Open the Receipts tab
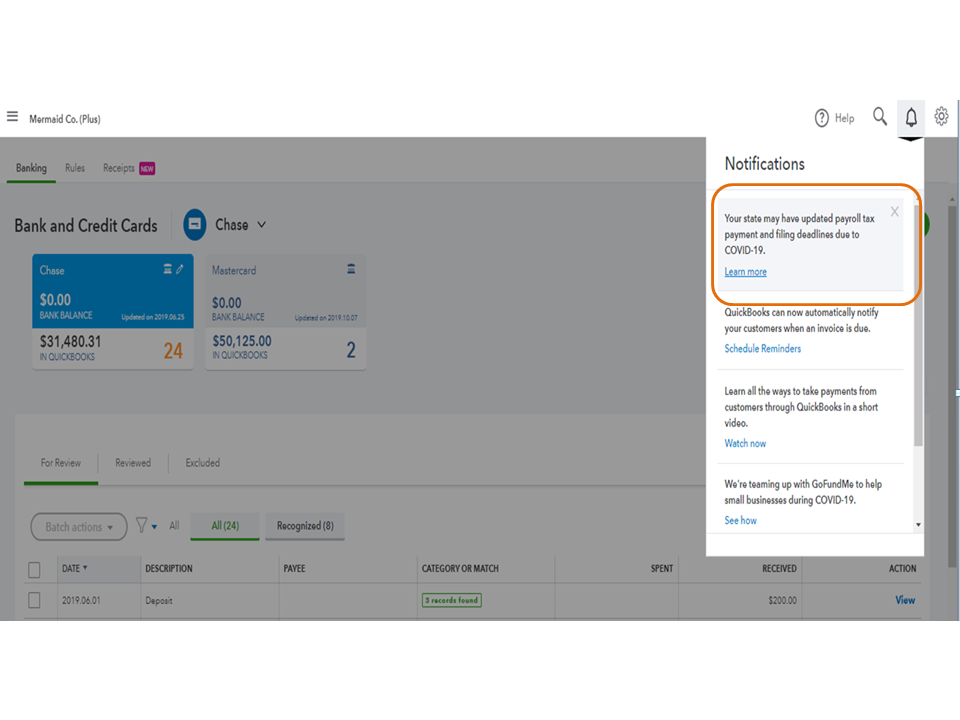The height and width of the screenshot is (720, 960). coord(119,168)
